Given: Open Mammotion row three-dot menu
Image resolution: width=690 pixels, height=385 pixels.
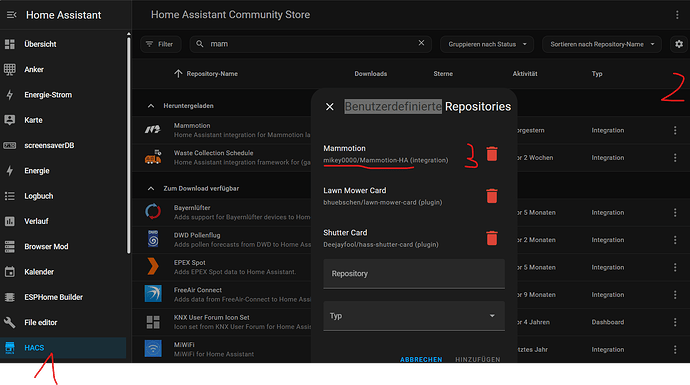Looking at the screenshot, I should click(x=675, y=130).
